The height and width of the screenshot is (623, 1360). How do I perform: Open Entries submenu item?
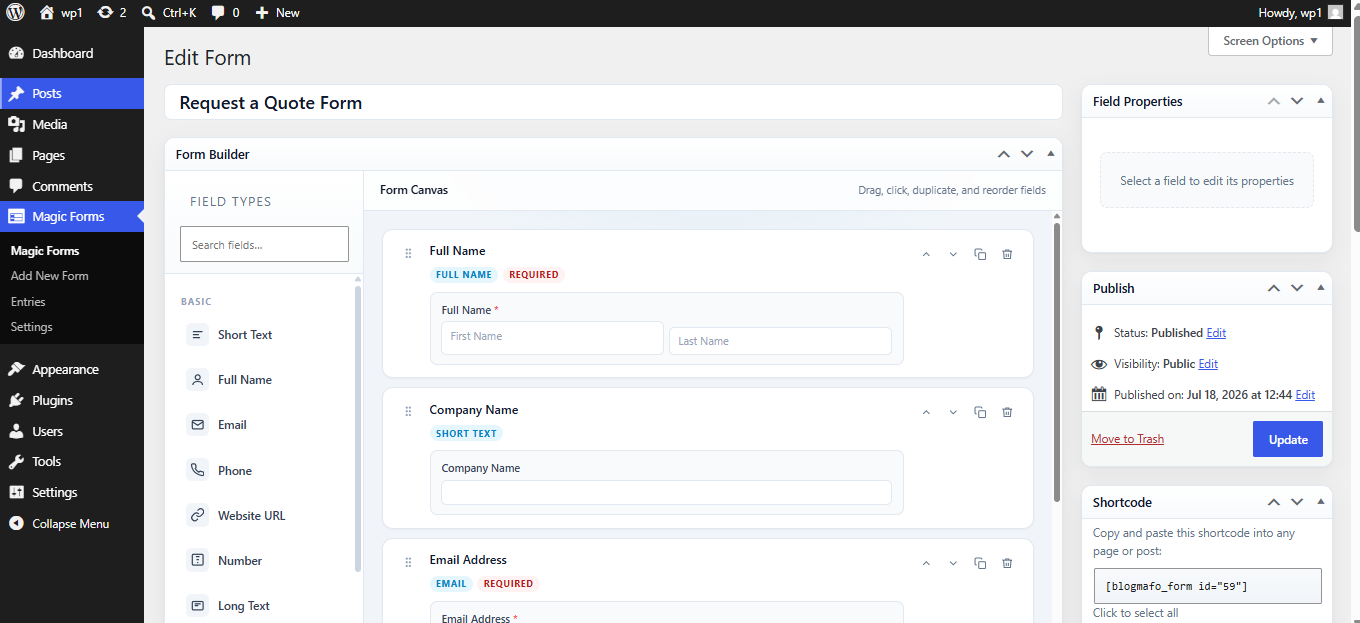pos(28,302)
